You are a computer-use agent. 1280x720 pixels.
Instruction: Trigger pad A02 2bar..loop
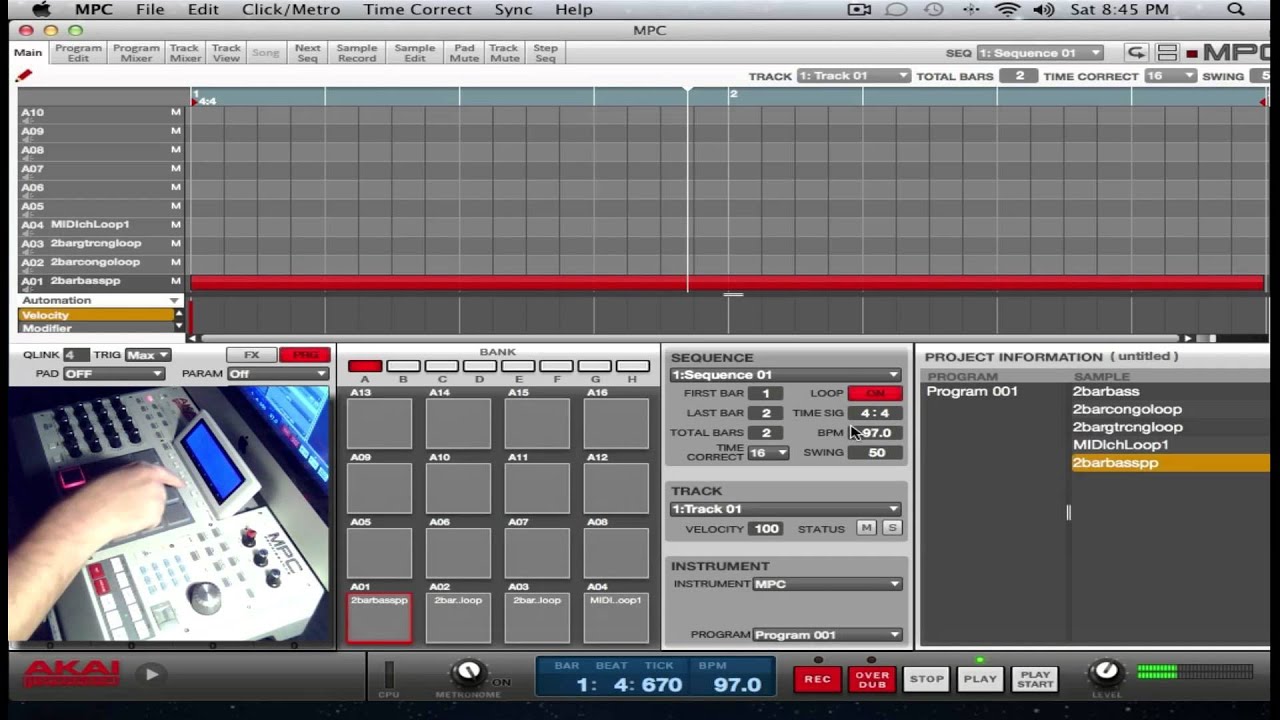458,617
